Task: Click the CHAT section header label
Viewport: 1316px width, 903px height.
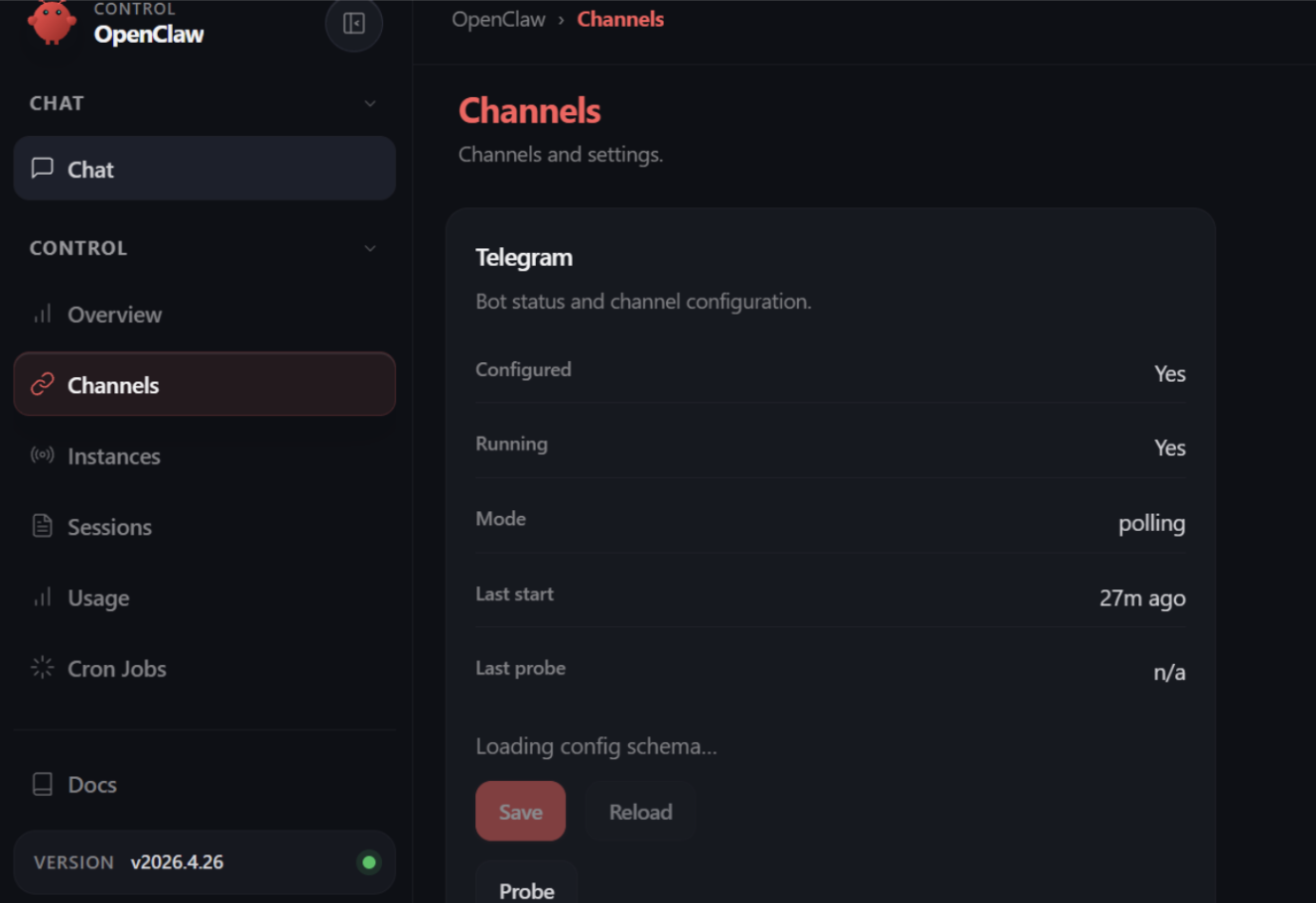Action: pos(57,103)
